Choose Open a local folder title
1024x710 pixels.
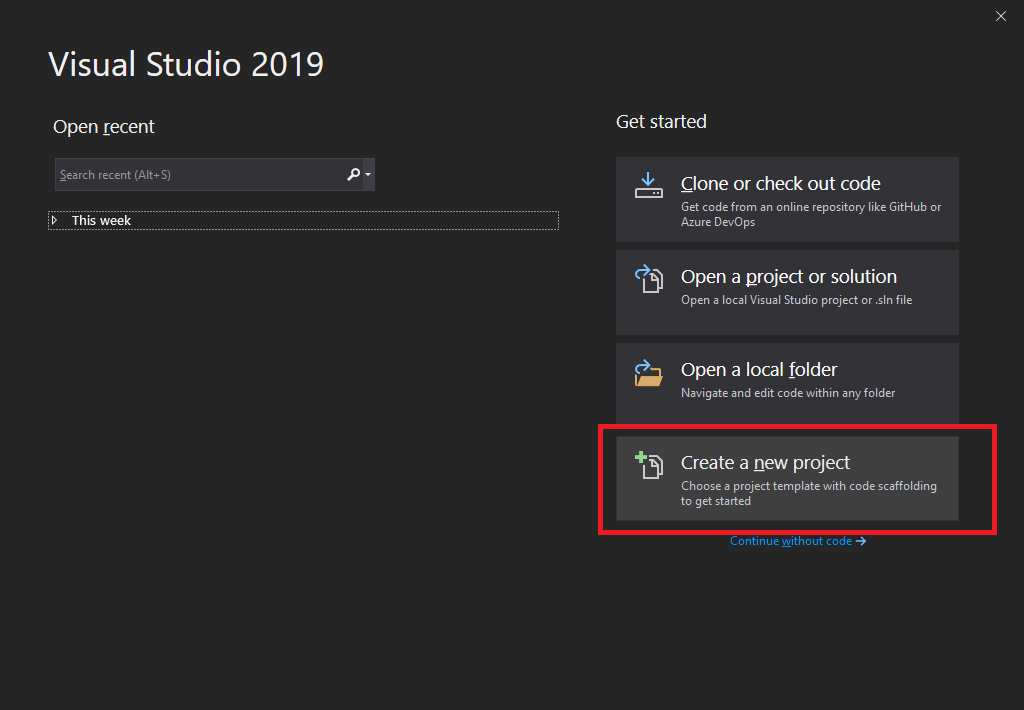(x=759, y=370)
